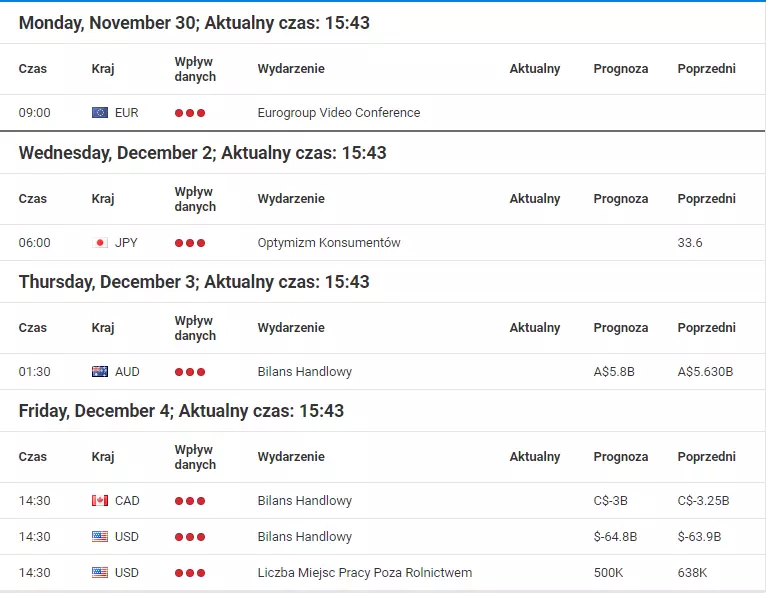Click the red impact dots in CAD row
Viewport: 766px width, 593px height.
tap(190, 501)
